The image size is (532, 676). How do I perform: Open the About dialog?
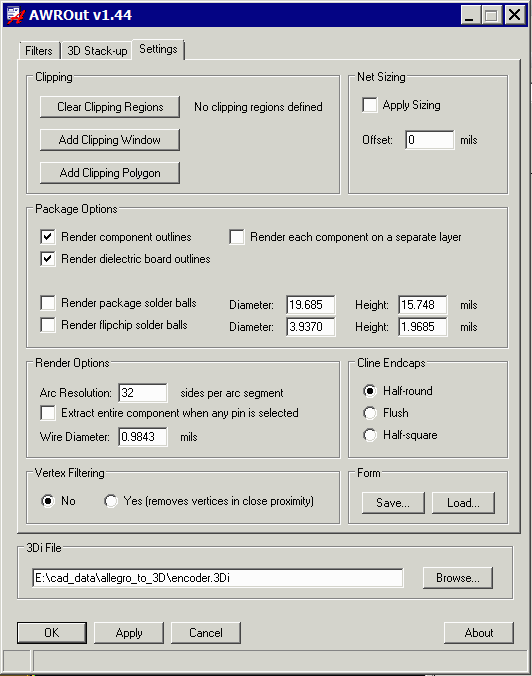[x=479, y=632]
